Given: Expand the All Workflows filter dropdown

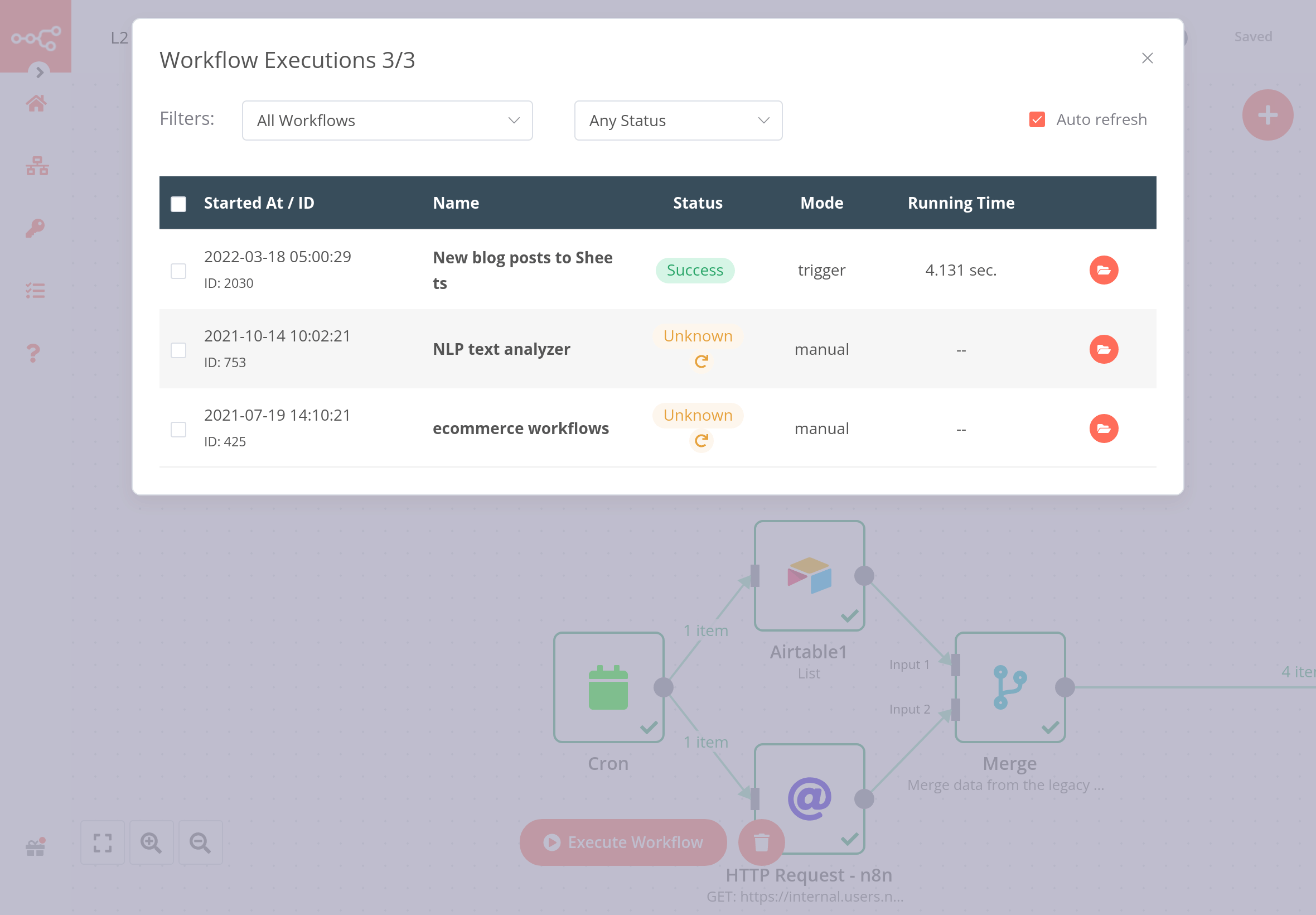Looking at the screenshot, I should (x=387, y=121).
